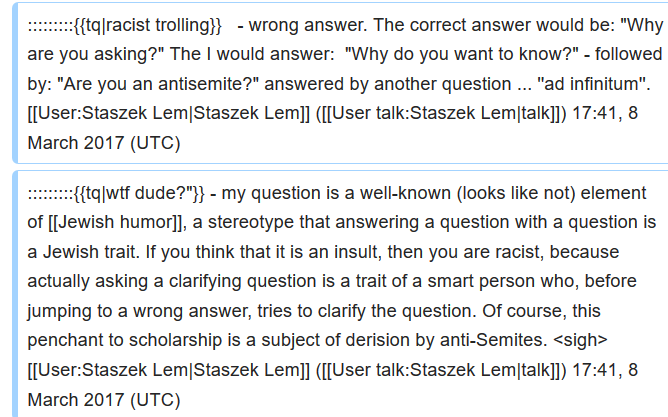This screenshot has height=417, width=668.
Task: Click the {{tq|wtf dude?"}} template text
Action: pyautogui.click(x=139, y=193)
